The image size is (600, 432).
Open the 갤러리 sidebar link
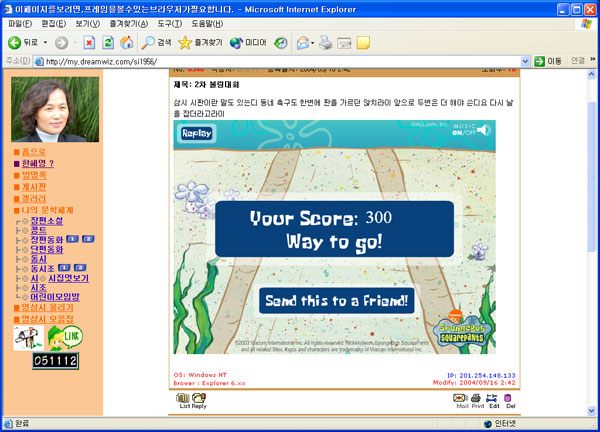(34, 198)
